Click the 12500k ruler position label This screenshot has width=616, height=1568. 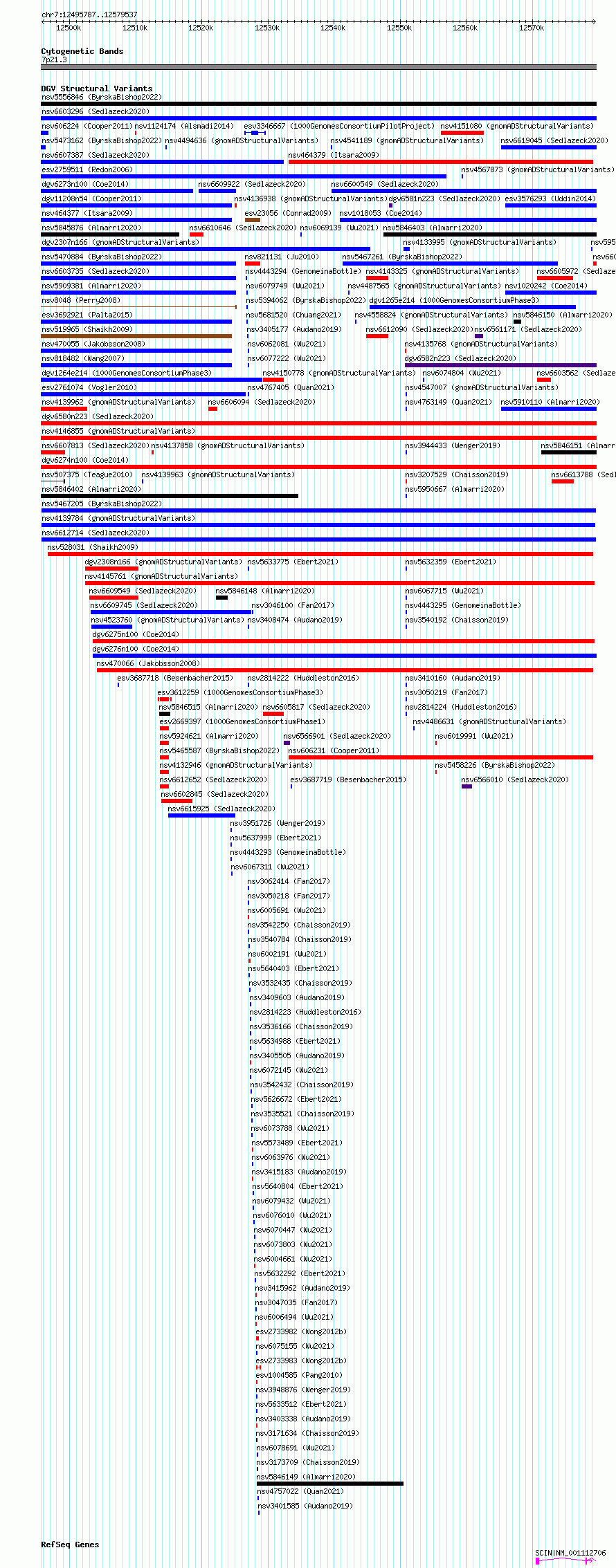[69, 28]
